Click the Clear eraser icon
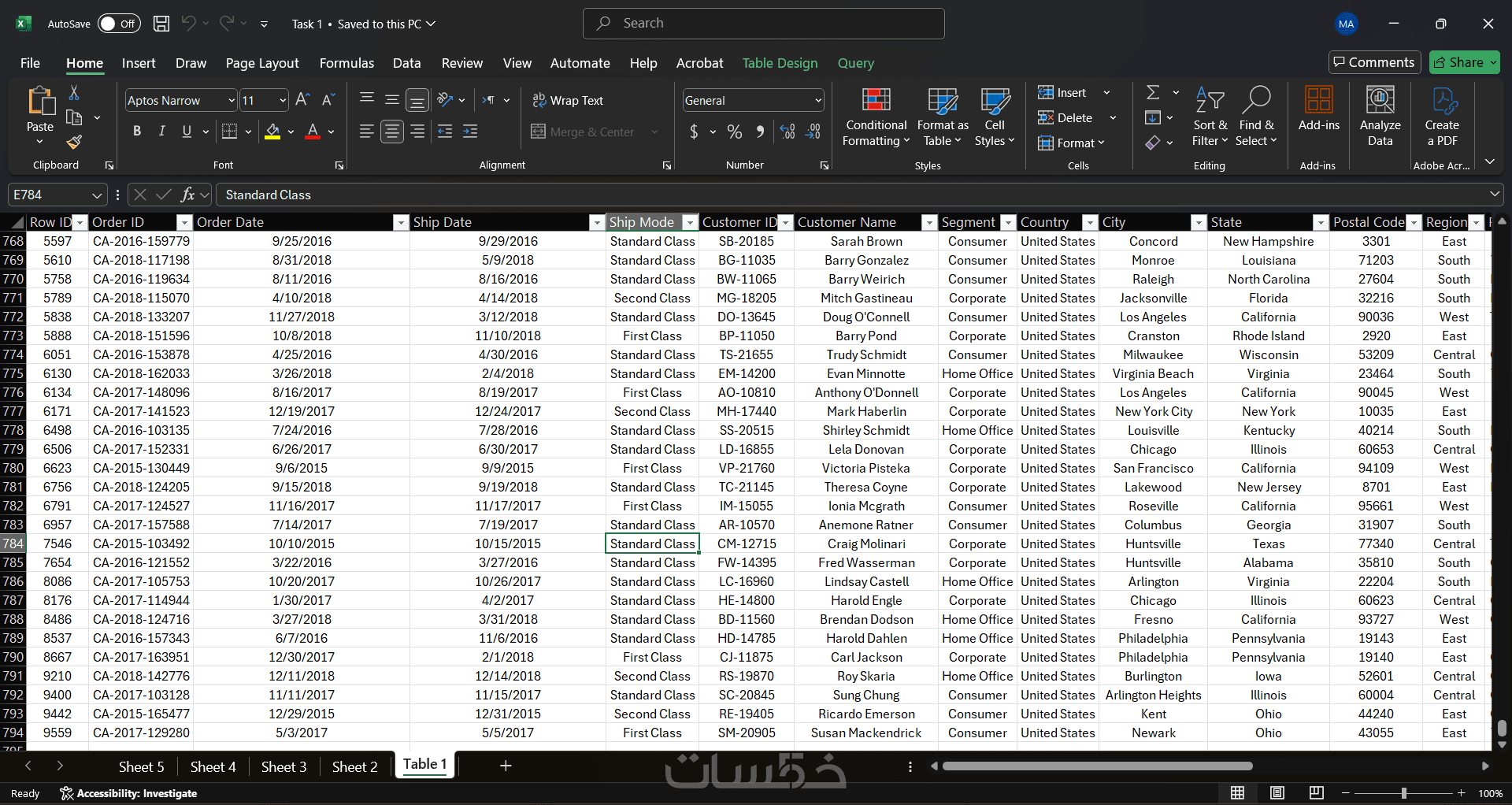Screen dimensions: 1512x805 [1153, 142]
